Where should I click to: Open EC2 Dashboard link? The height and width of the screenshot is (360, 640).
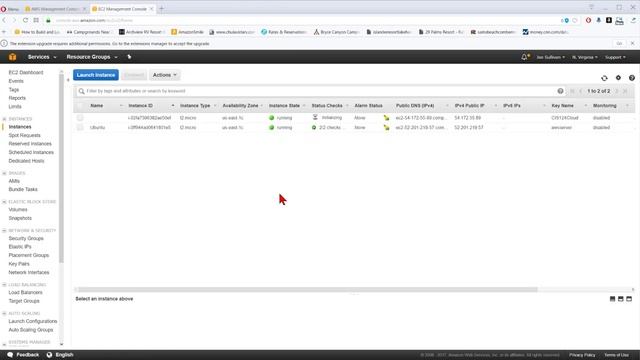point(26,72)
